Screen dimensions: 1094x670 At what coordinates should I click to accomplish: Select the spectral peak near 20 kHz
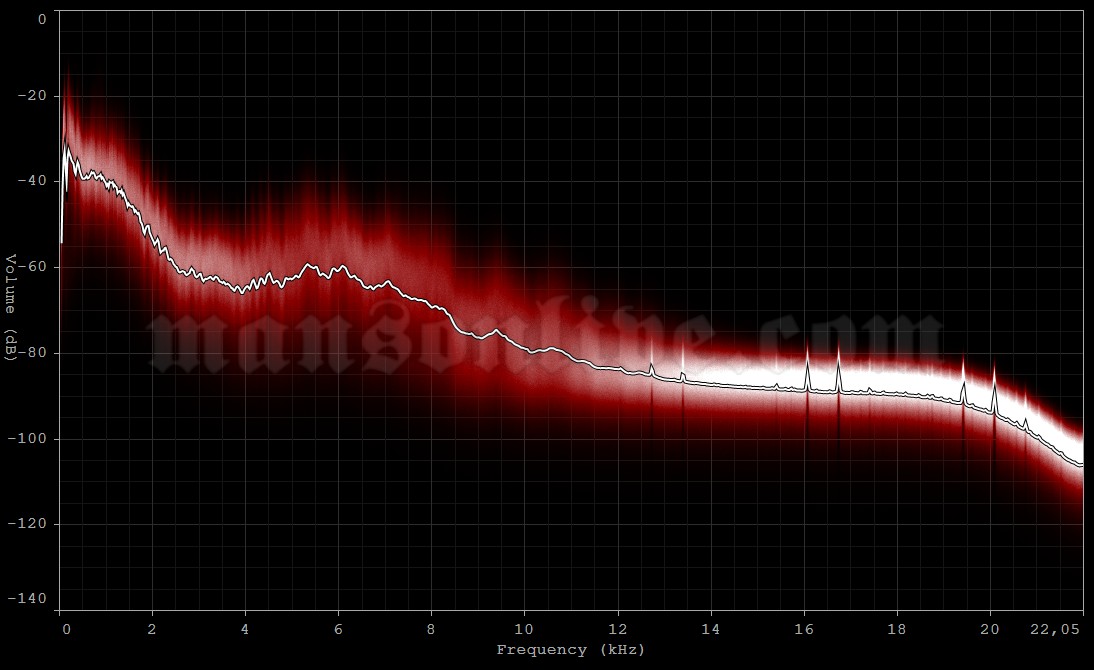point(995,380)
